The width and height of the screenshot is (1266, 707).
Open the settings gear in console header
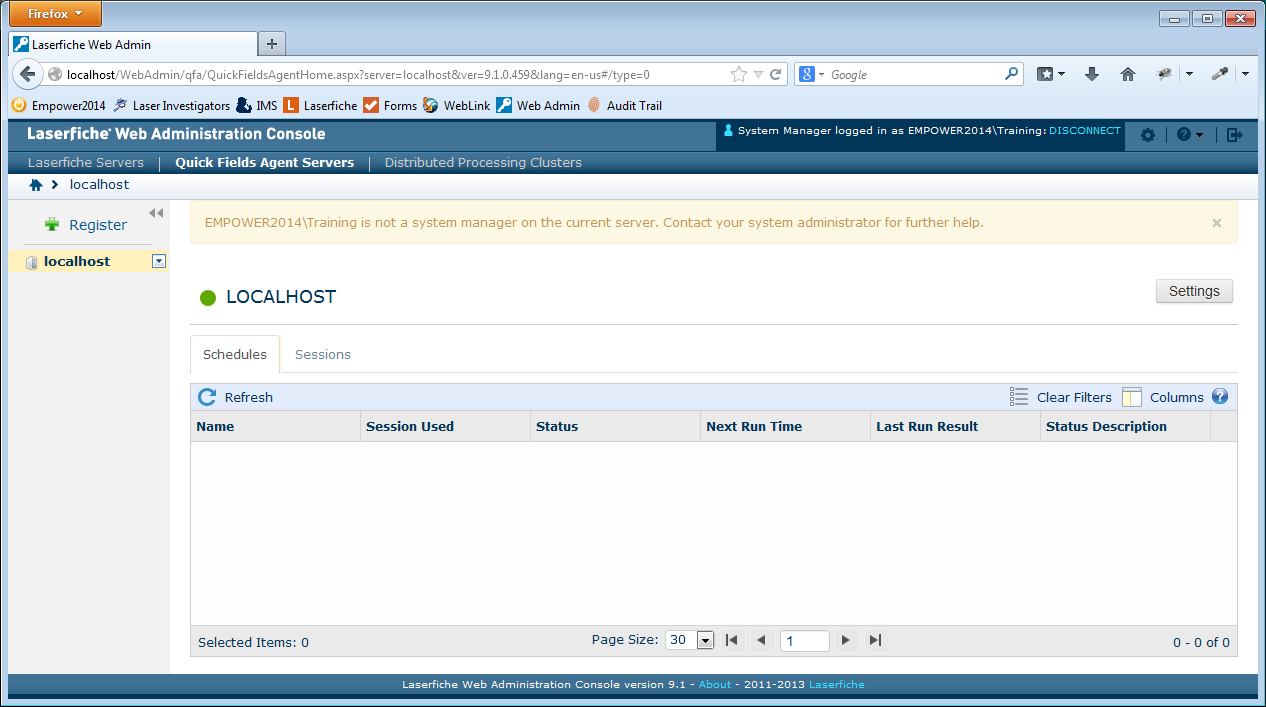1147,134
